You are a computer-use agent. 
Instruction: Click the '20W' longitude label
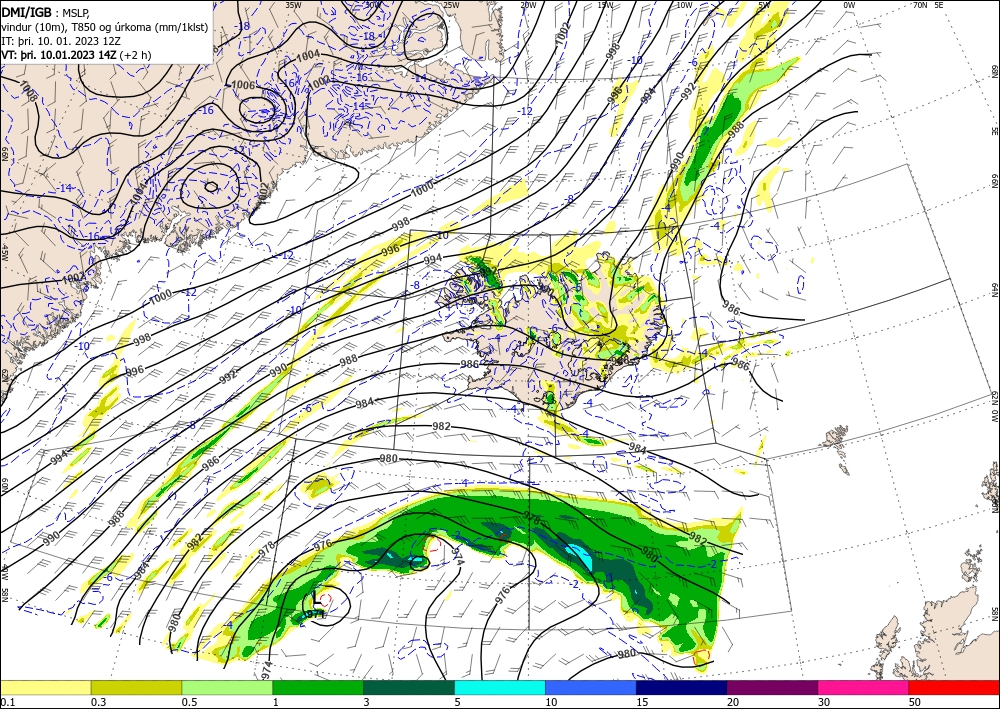tap(527, 5)
